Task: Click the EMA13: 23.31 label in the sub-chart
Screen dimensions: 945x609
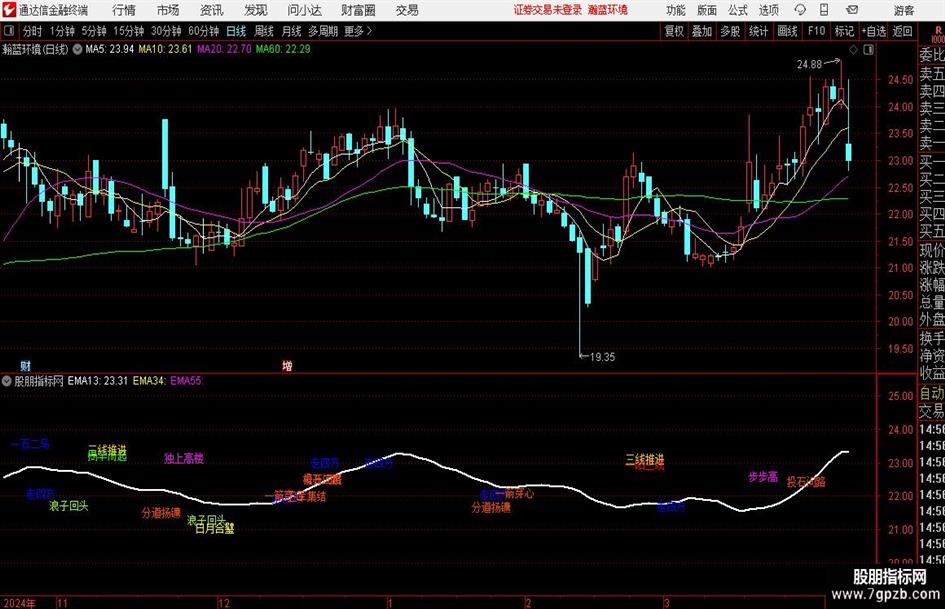Action: tap(98, 380)
